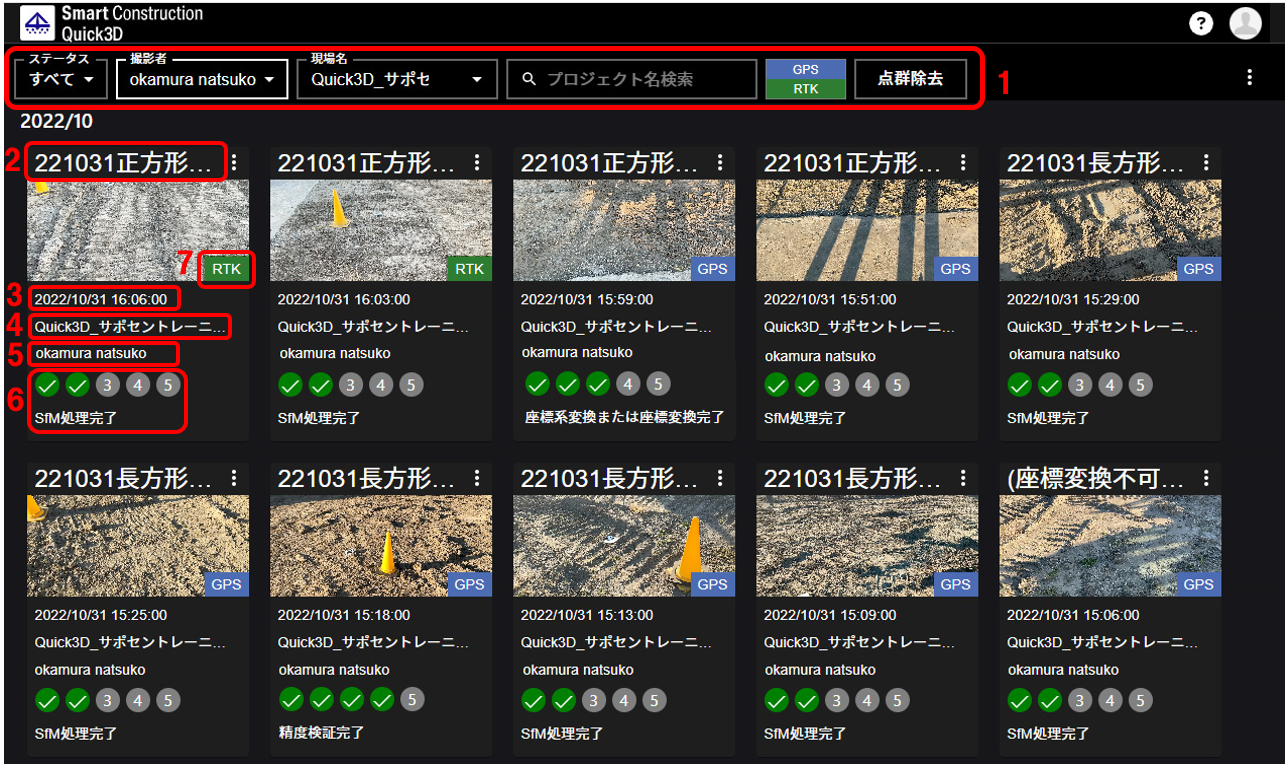Open the kebab menu on the 15:59:00 card
Viewport: 1287px width, 764px height.
[720, 162]
